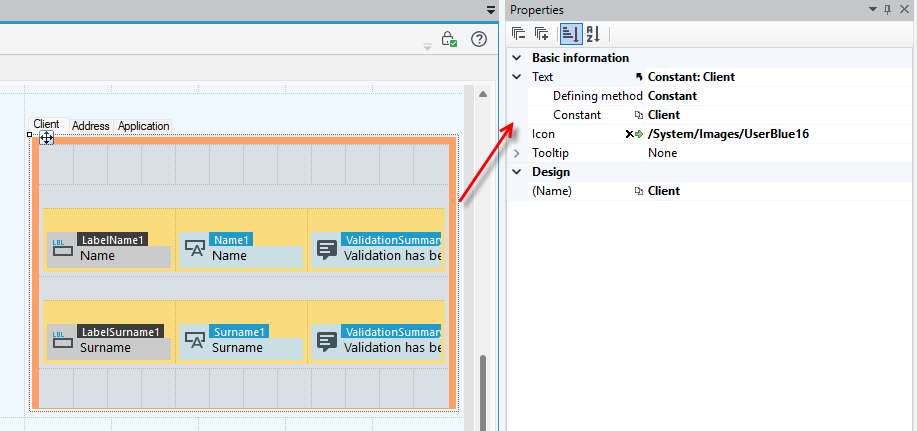
Task: Select the ValidationSummary control in Name row
Action: pyautogui.click(x=376, y=248)
